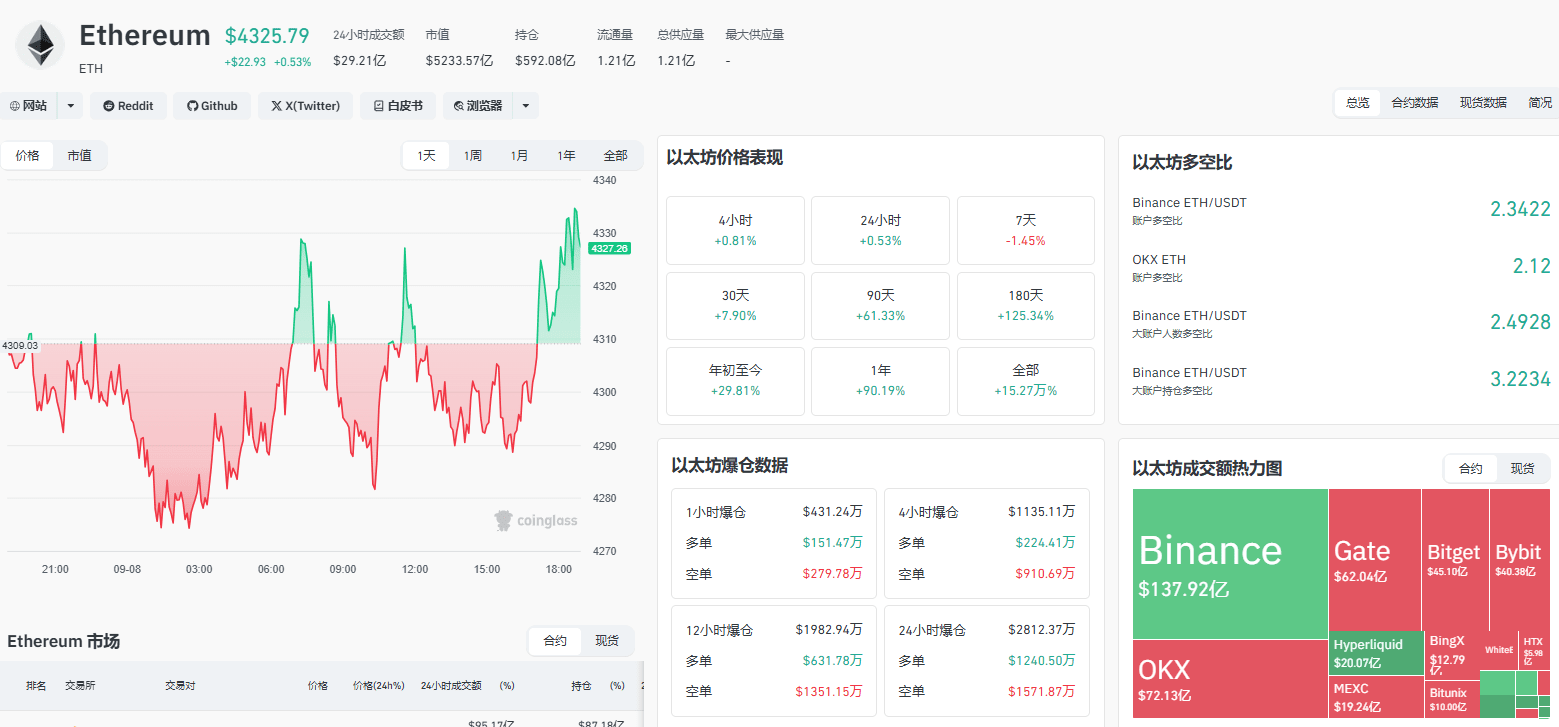
Task: Click the Gate heatmap tile
Action: (1375, 560)
